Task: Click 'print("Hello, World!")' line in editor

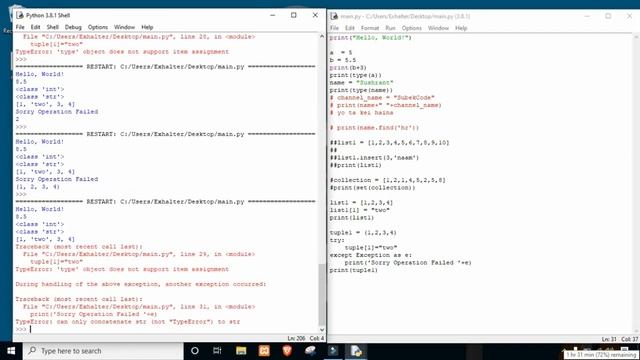Action: tap(371, 38)
